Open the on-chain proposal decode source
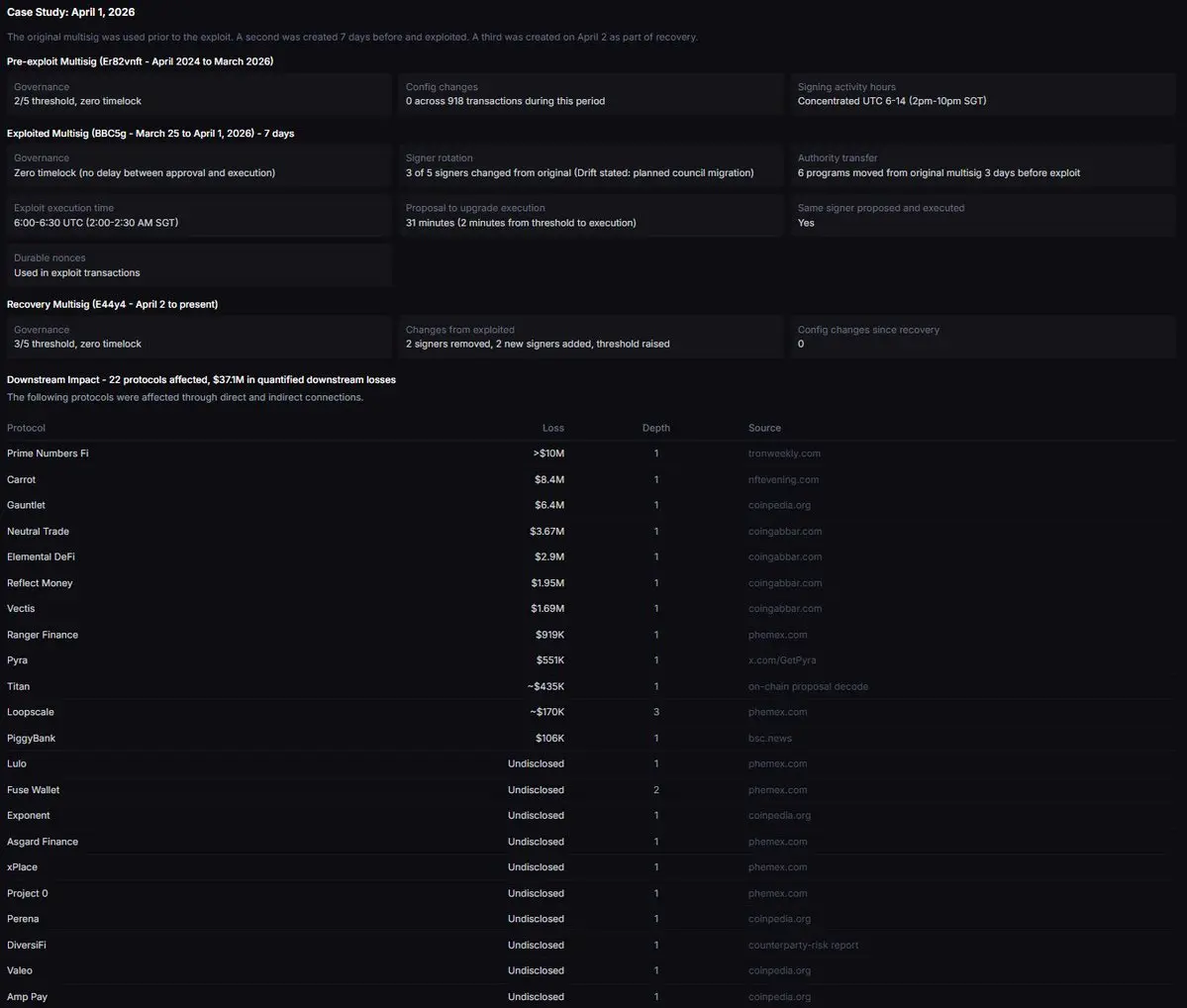Screen dimensions: 1187x1008 point(808,686)
